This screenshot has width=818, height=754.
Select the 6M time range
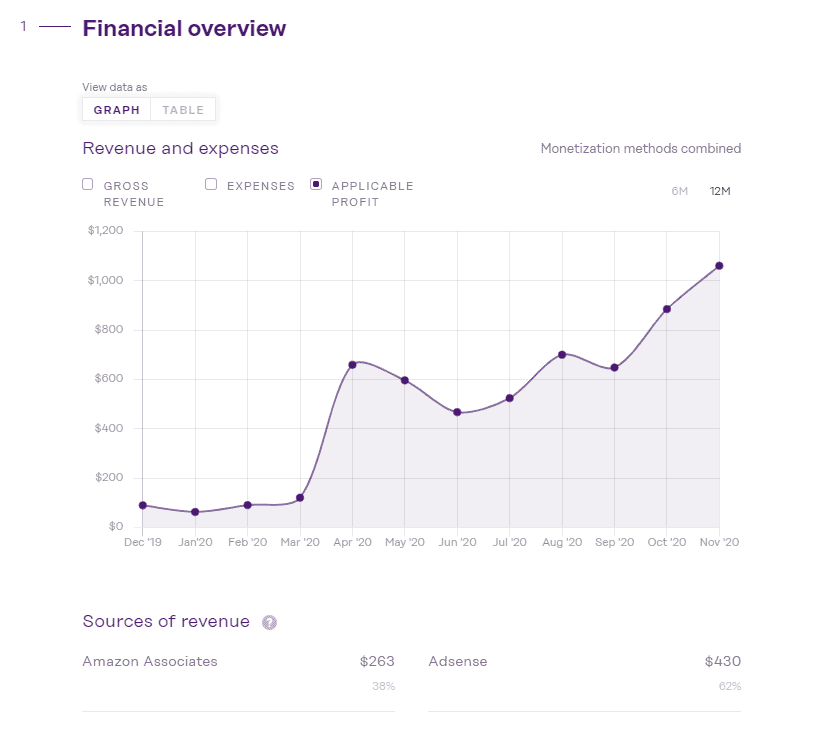point(679,192)
